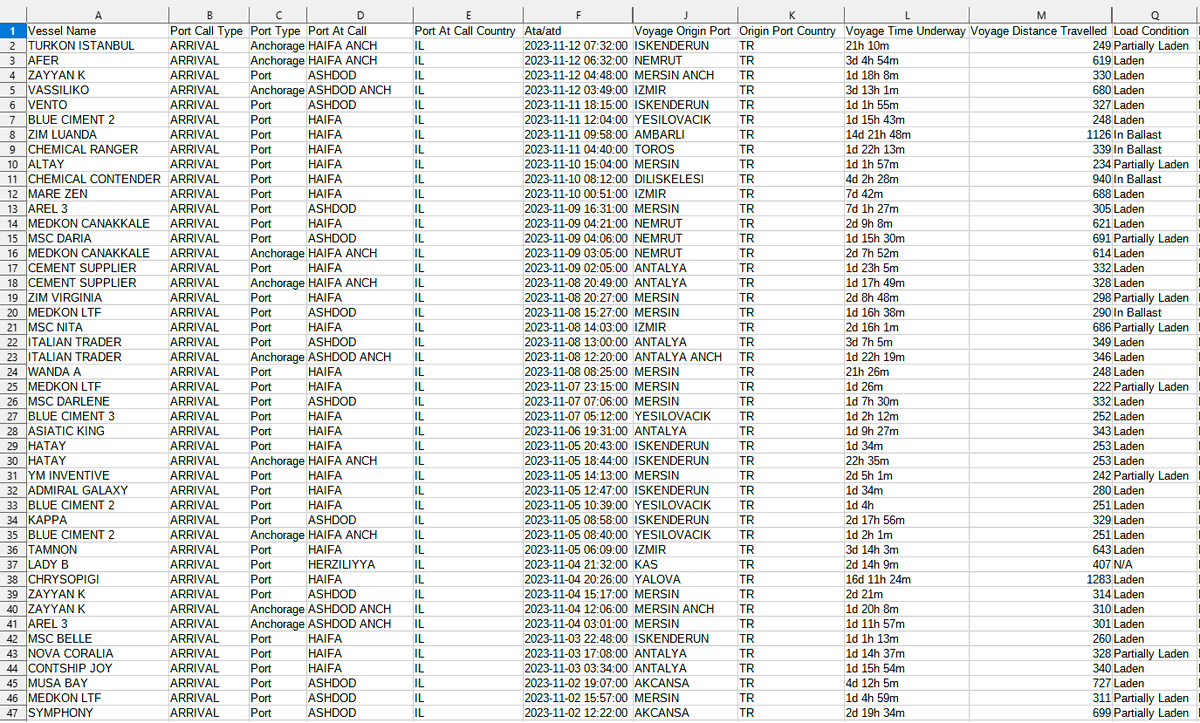The width and height of the screenshot is (1200, 723).
Task: Select row 24 header number
Action: tap(12, 372)
